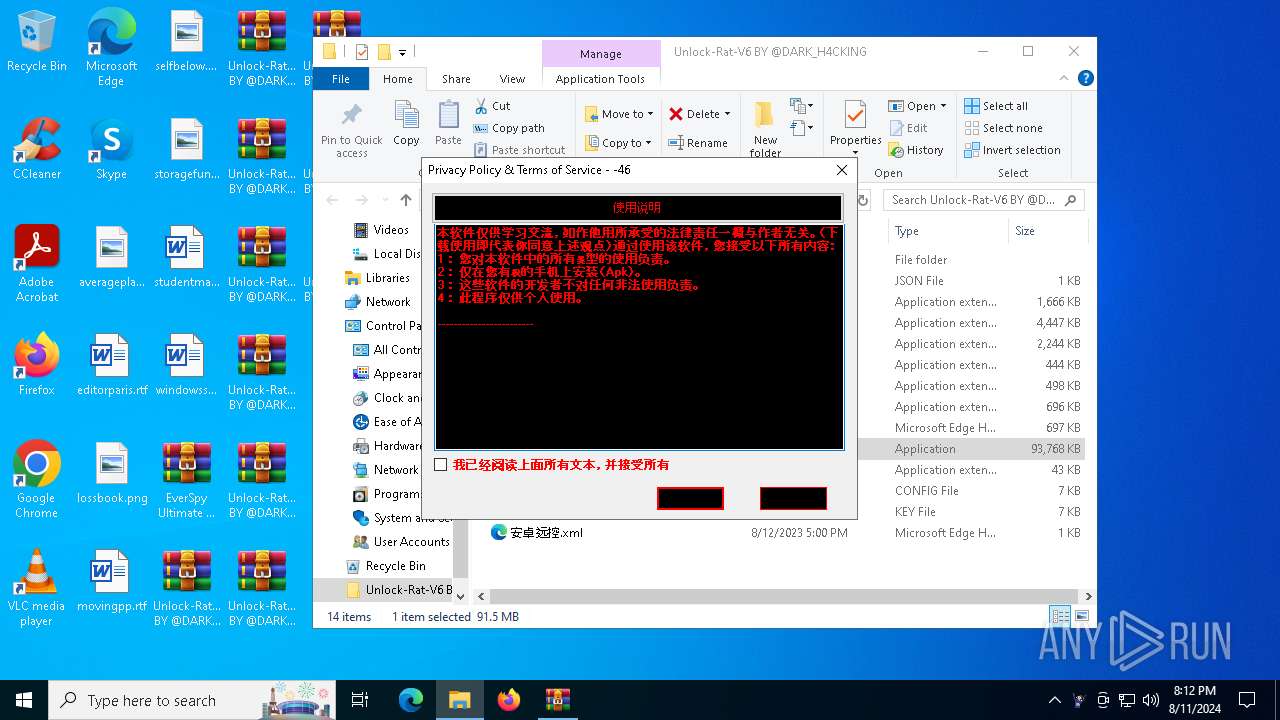The width and height of the screenshot is (1280, 720).
Task: Click Invert selection in the ribbon
Action: click(1012, 150)
